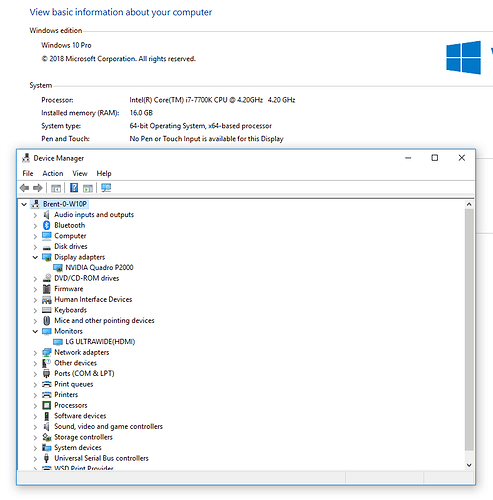Select the LG ULTRAWIDE(HDMI) monitor entry
Viewport: 493px width, 500px height.
tap(100, 342)
